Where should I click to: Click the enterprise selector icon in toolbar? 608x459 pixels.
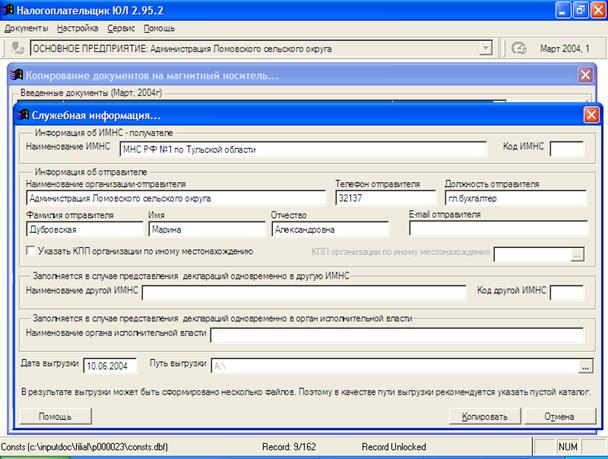[17, 48]
